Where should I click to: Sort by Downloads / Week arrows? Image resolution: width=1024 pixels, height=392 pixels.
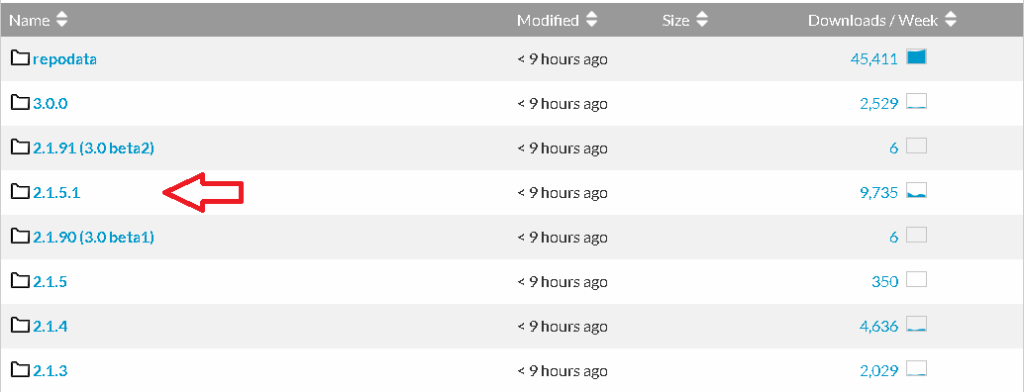click(x=951, y=20)
